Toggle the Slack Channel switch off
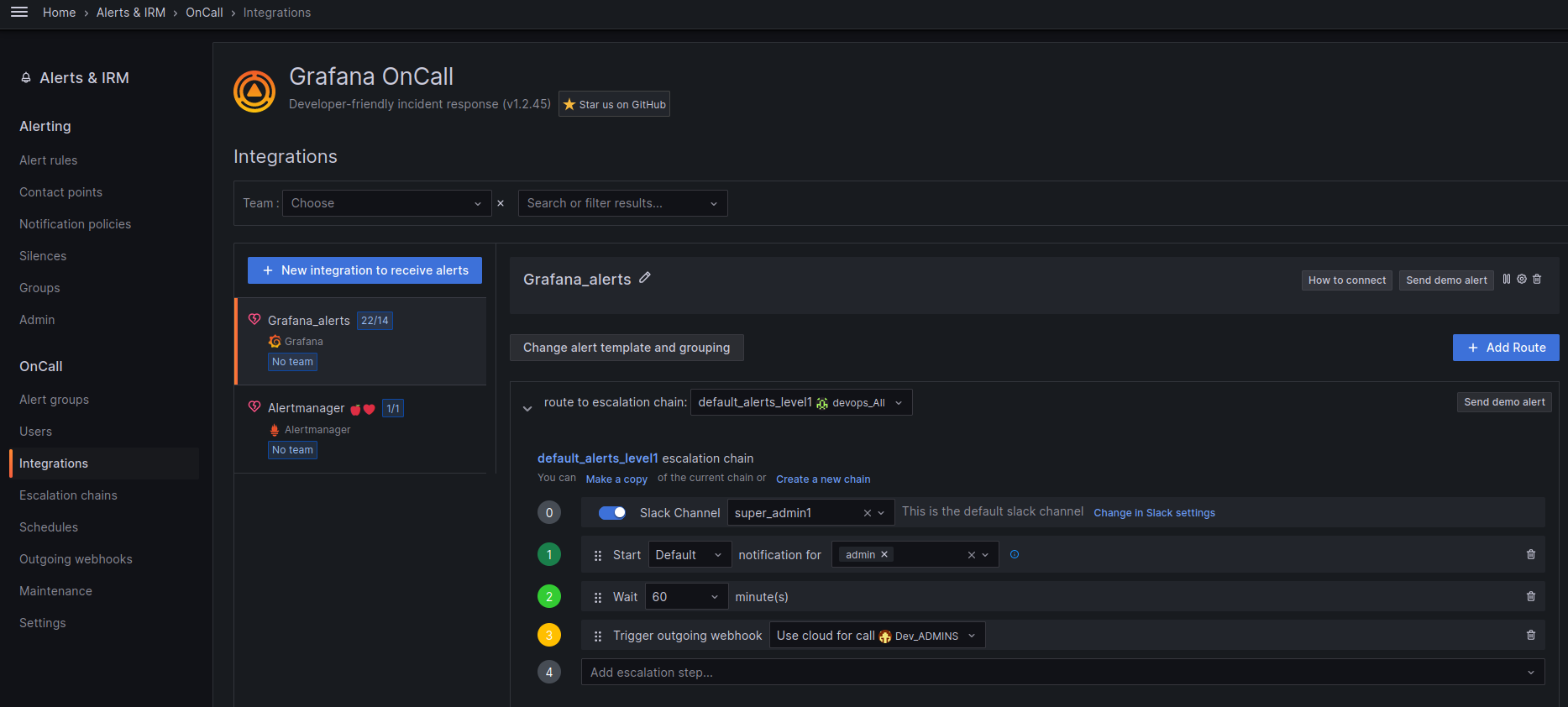 click(612, 513)
